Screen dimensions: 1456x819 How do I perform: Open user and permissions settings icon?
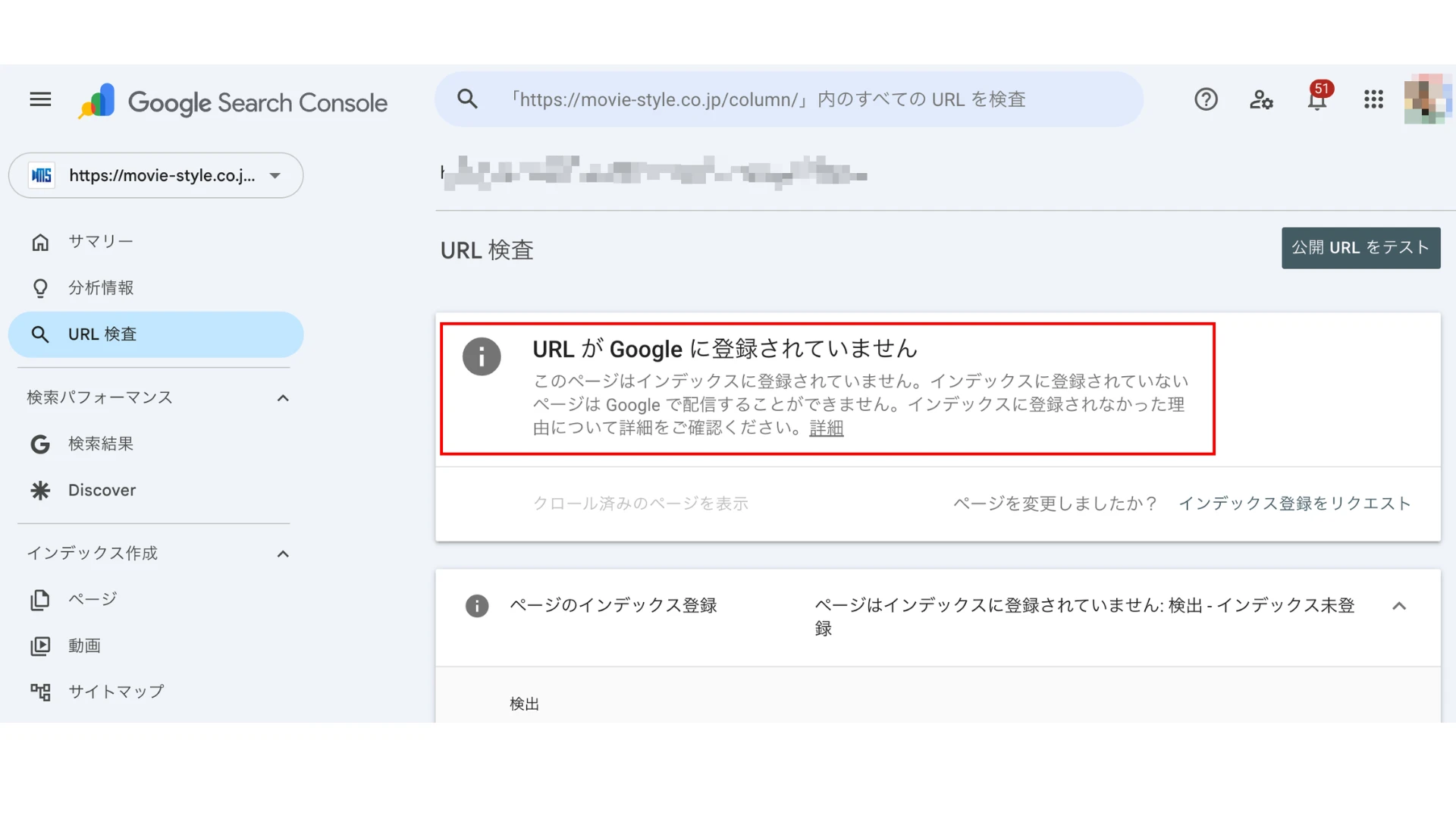tap(1261, 99)
